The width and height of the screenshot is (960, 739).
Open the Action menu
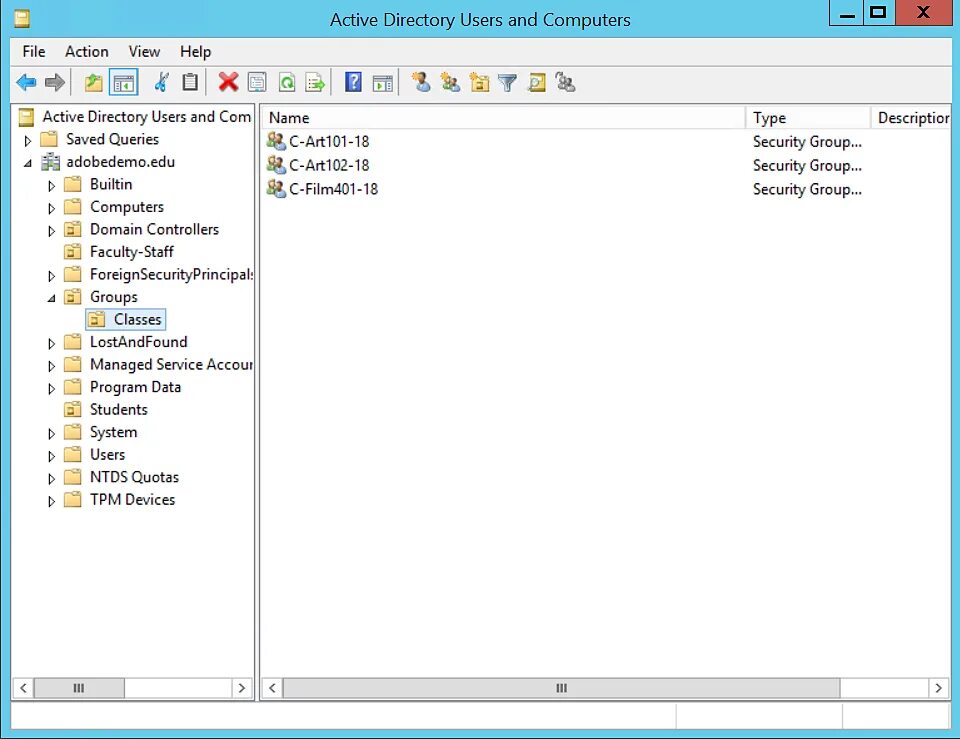pyautogui.click(x=87, y=52)
